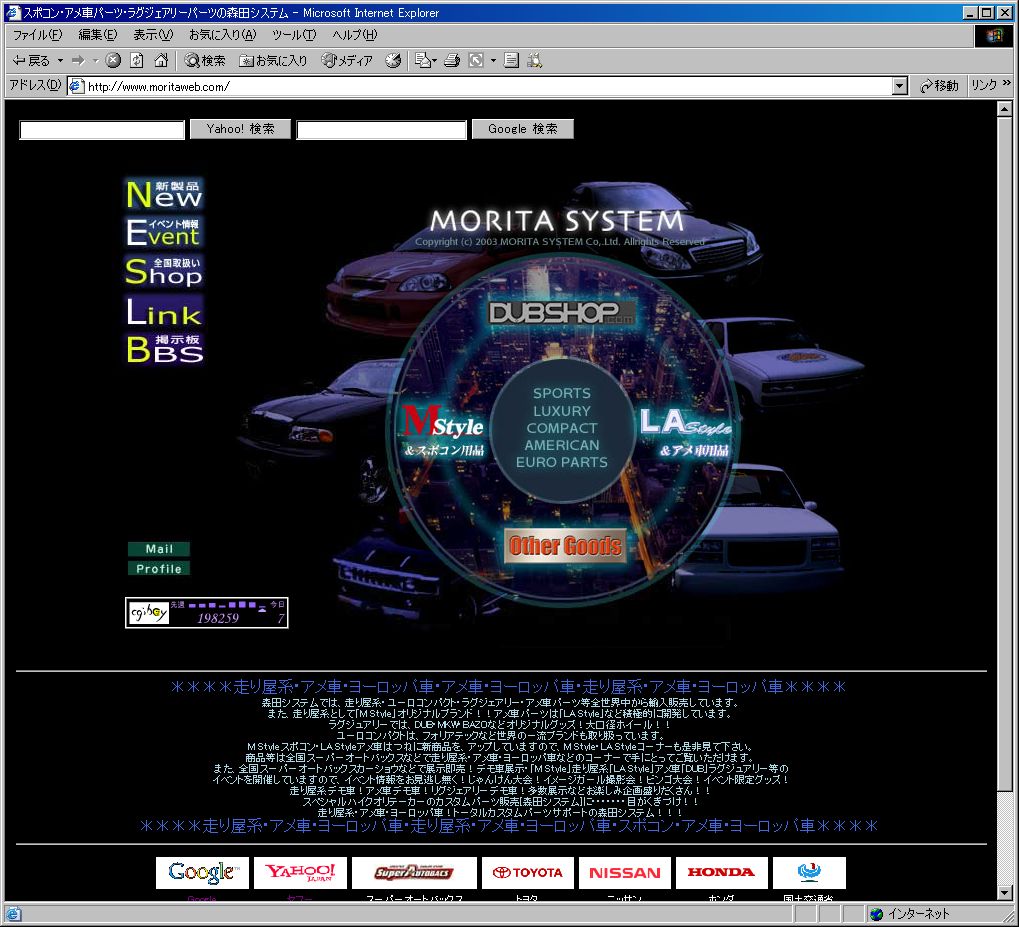Open the Mail icon dropdown arrow
Viewport: 1019px width, 927px height.
tap(434, 60)
